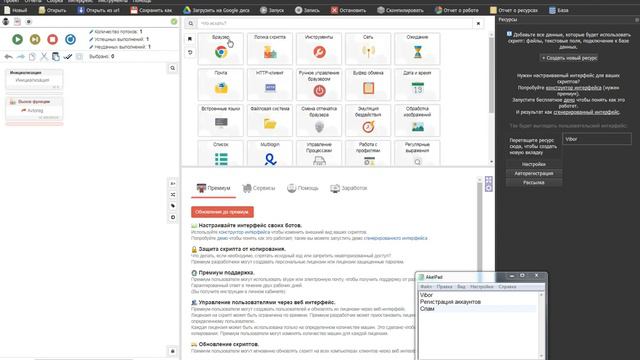The image size is (640, 360).
Task: Click Запуск in the top toolbar
Action: click(x=272, y=10)
